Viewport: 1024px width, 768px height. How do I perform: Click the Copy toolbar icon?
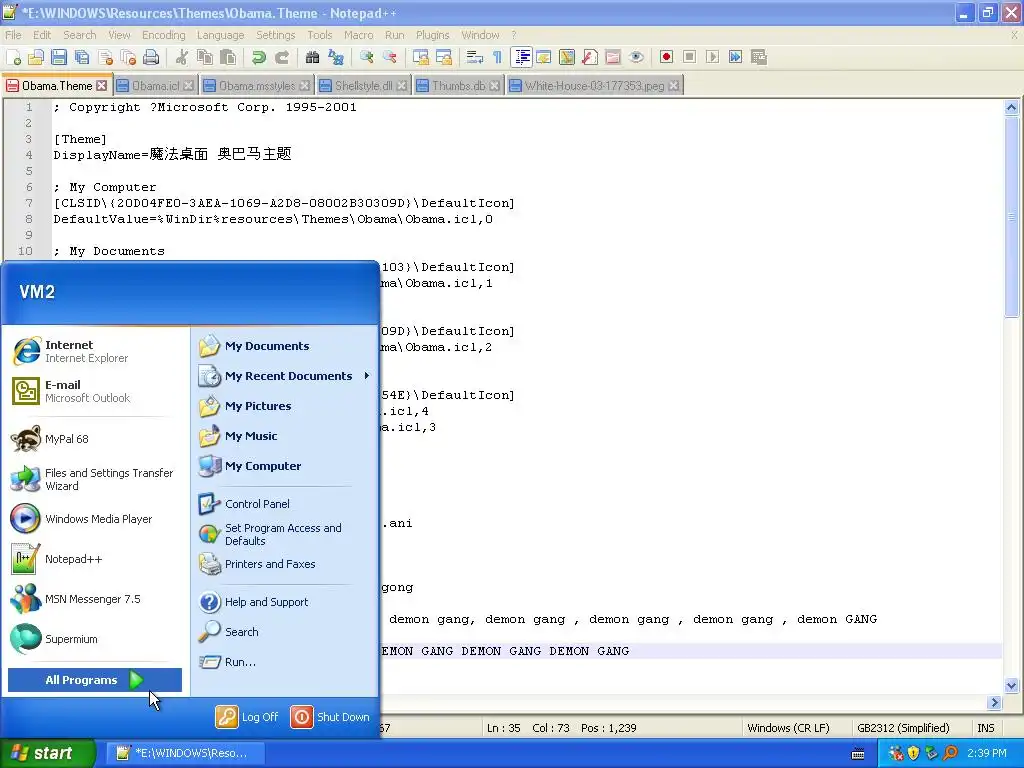click(x=204, y=57)
